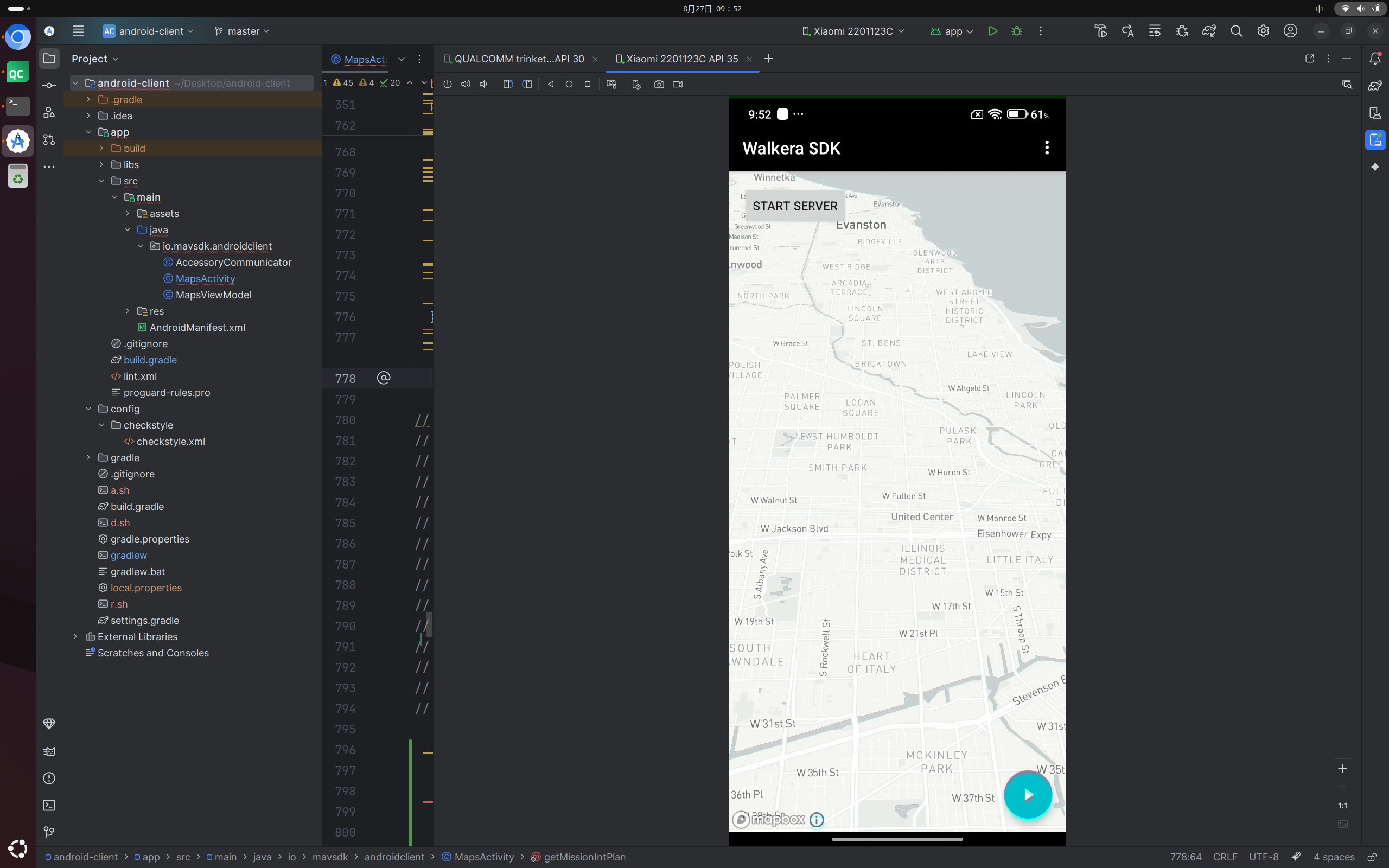Screen dimensions: 1389x868
Task: Toggle Running Devices sidebar button
Action: click(x=1375, y=140)
